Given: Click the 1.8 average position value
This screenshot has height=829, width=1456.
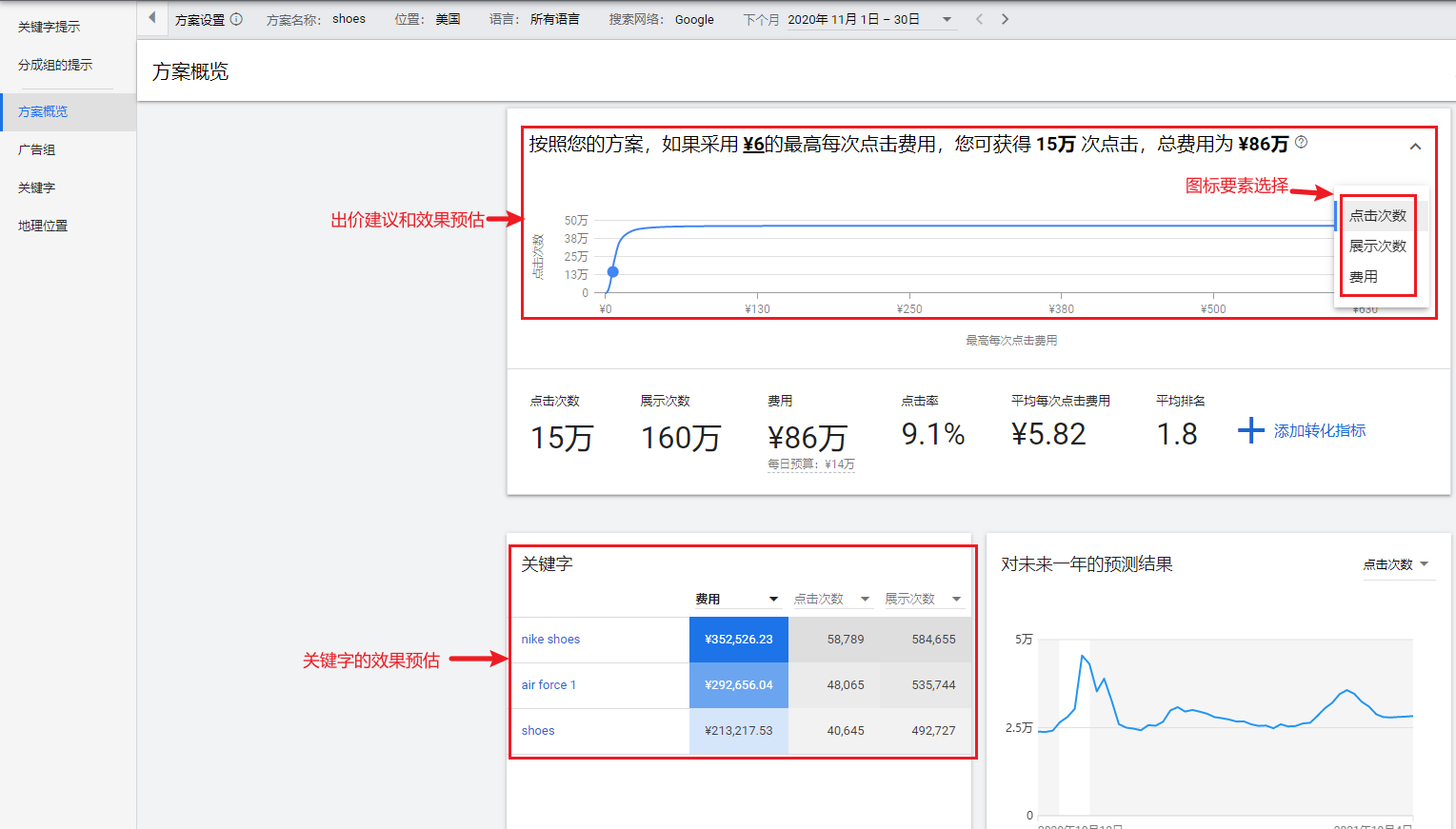Looking at the screenshot, I should pyautogui.click(x=1177, y=434).
